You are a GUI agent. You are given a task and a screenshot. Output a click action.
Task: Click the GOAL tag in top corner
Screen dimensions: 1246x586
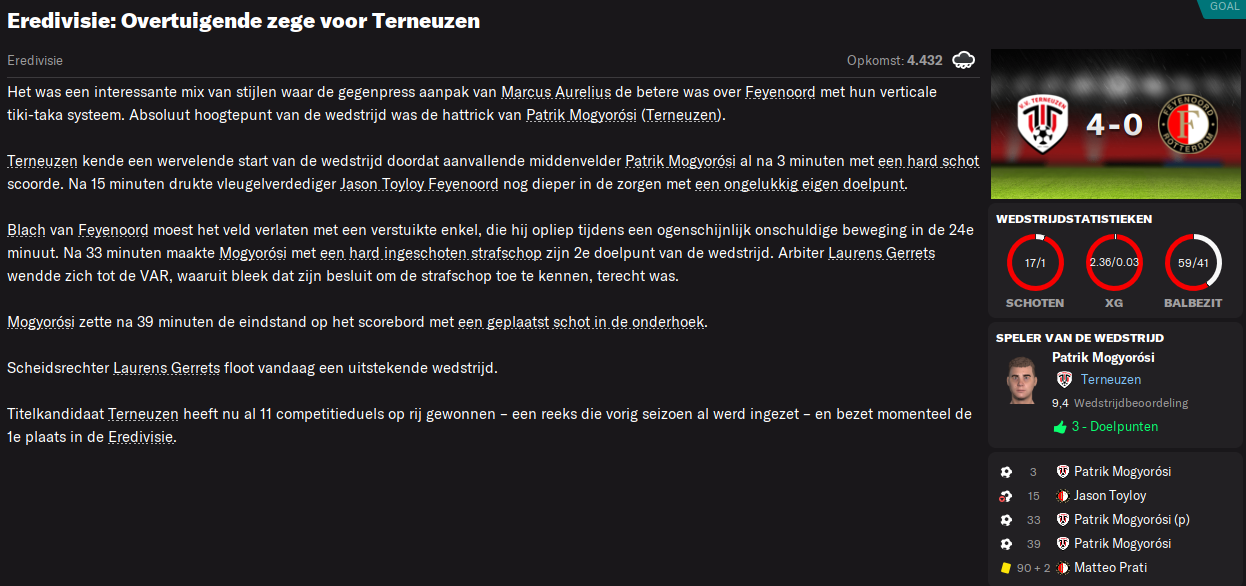pyautogui.click(x=1224, y=6)
